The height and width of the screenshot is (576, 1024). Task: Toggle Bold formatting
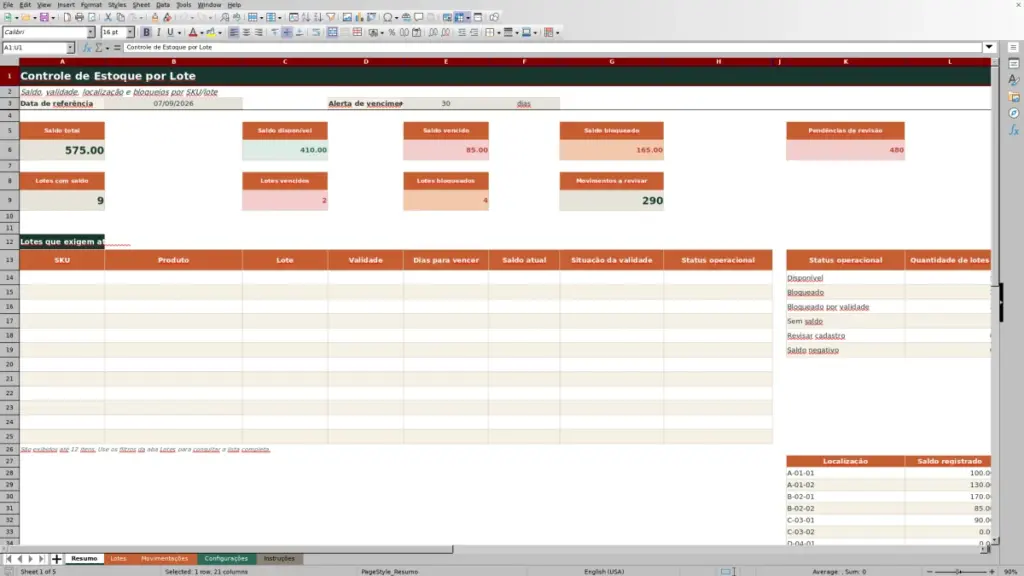click(146, 33)
